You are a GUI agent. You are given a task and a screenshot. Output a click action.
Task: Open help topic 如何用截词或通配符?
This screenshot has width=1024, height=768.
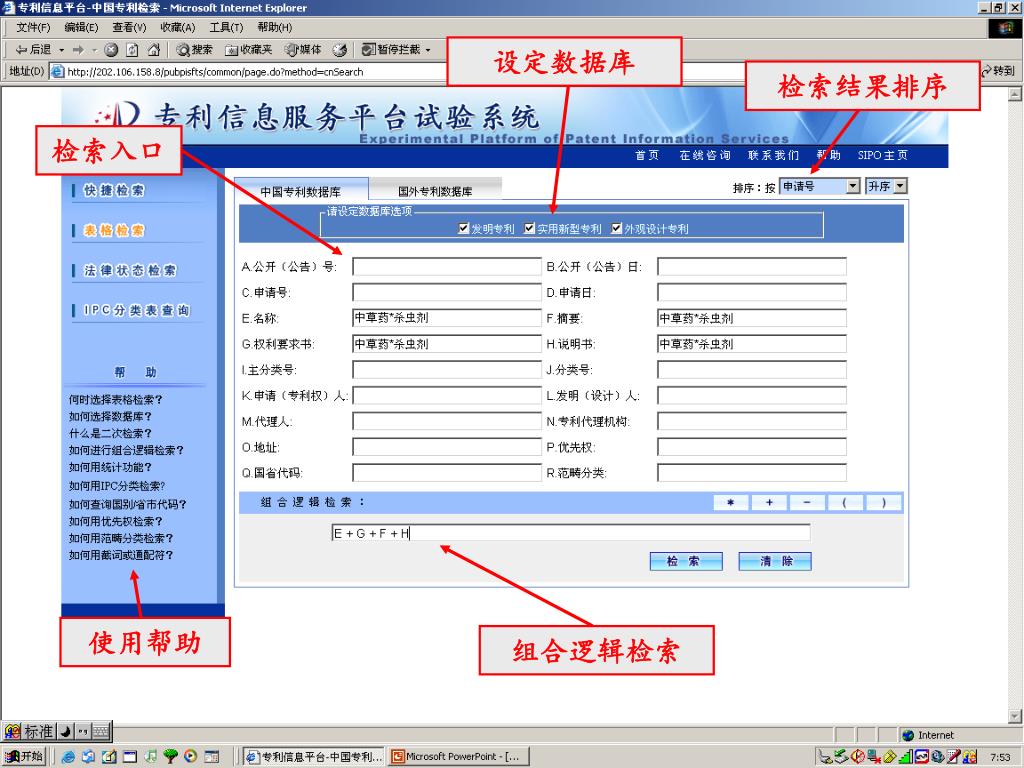[121, 555]
